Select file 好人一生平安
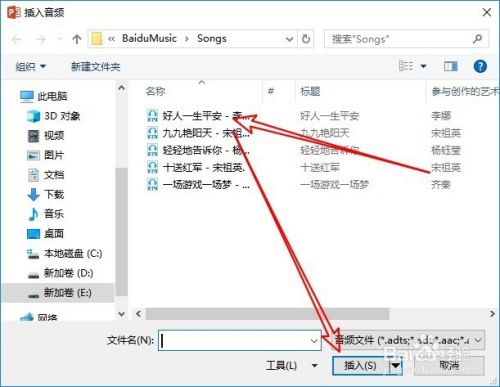 click(206, 116)
